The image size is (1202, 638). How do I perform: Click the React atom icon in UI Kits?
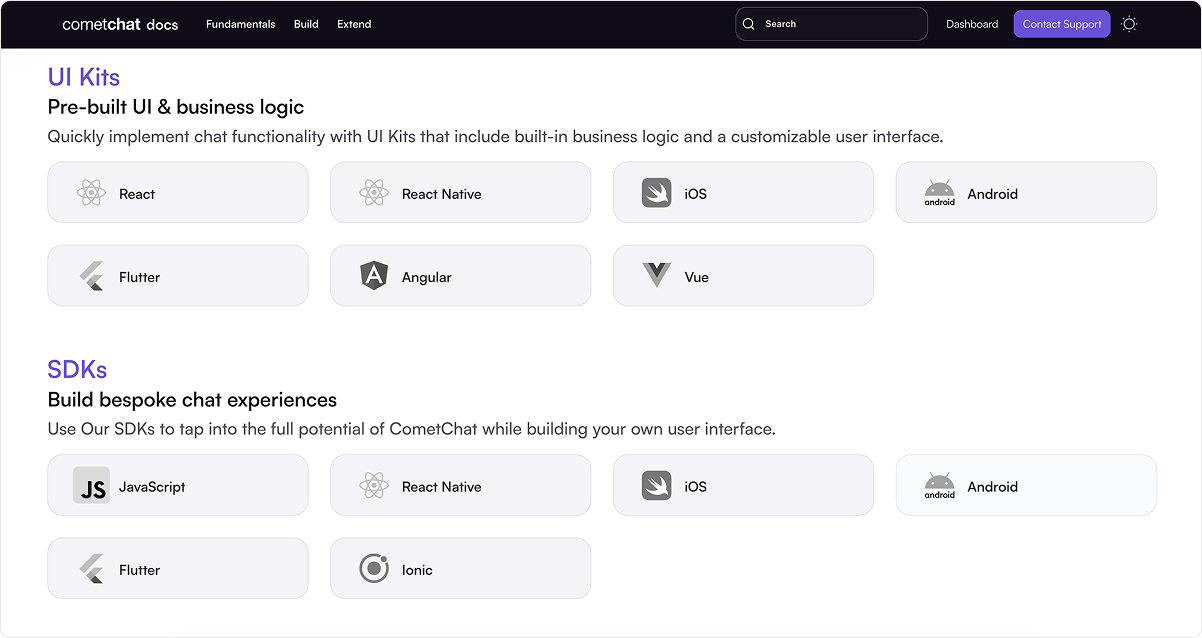click(x=91, y=193)
